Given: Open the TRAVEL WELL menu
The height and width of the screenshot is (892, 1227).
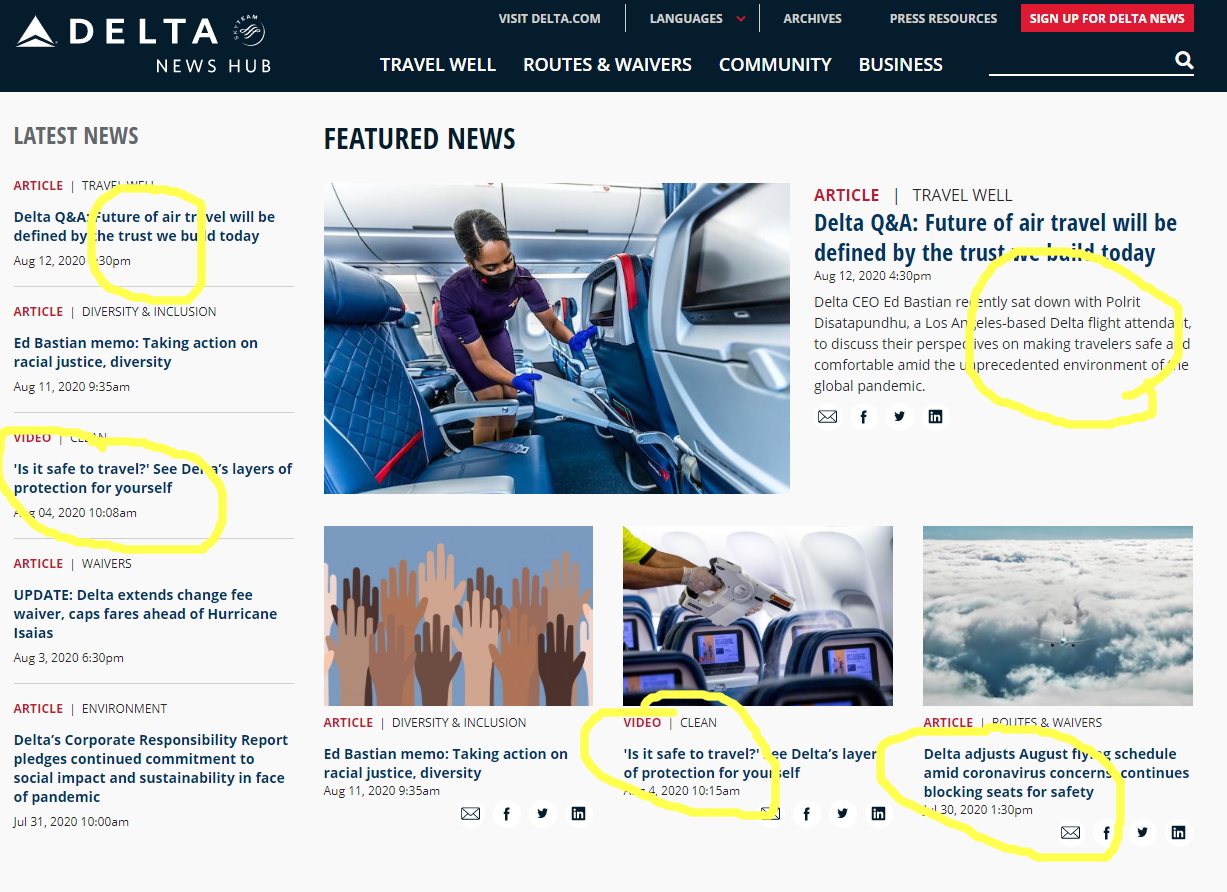Looking at the screenshot, I should [x=437, y=64].
